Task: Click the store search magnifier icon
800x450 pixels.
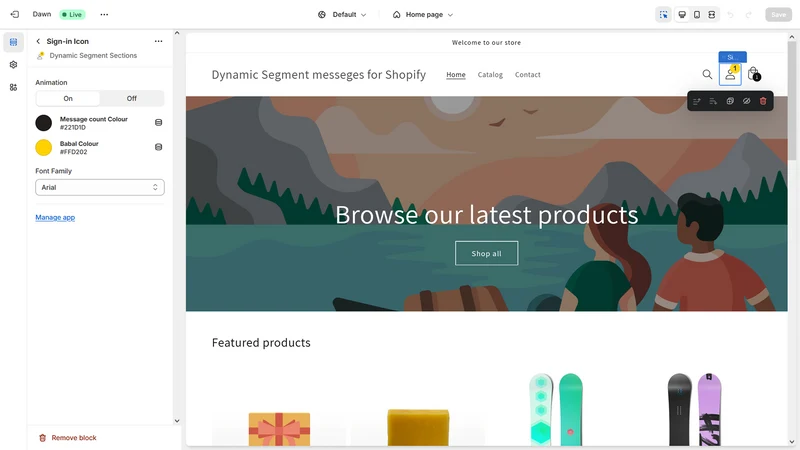Action: [707, 74]
